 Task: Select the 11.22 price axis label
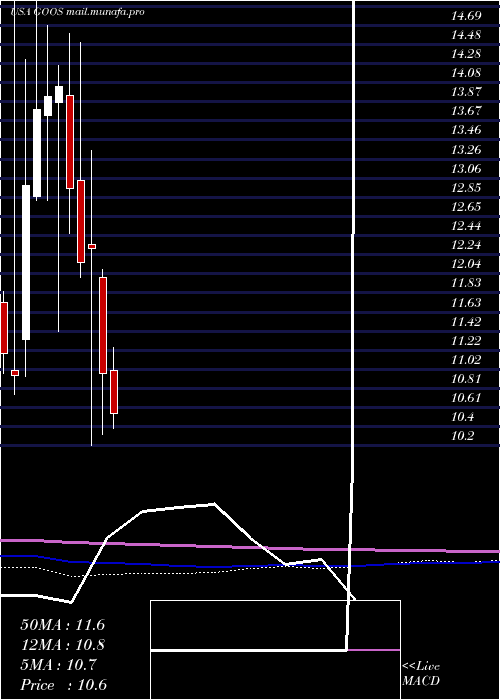[466, 341]
